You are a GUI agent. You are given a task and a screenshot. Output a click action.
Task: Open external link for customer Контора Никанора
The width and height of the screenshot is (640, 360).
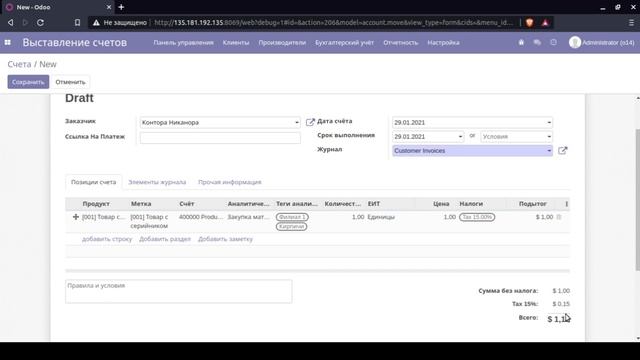coord(310,122)
